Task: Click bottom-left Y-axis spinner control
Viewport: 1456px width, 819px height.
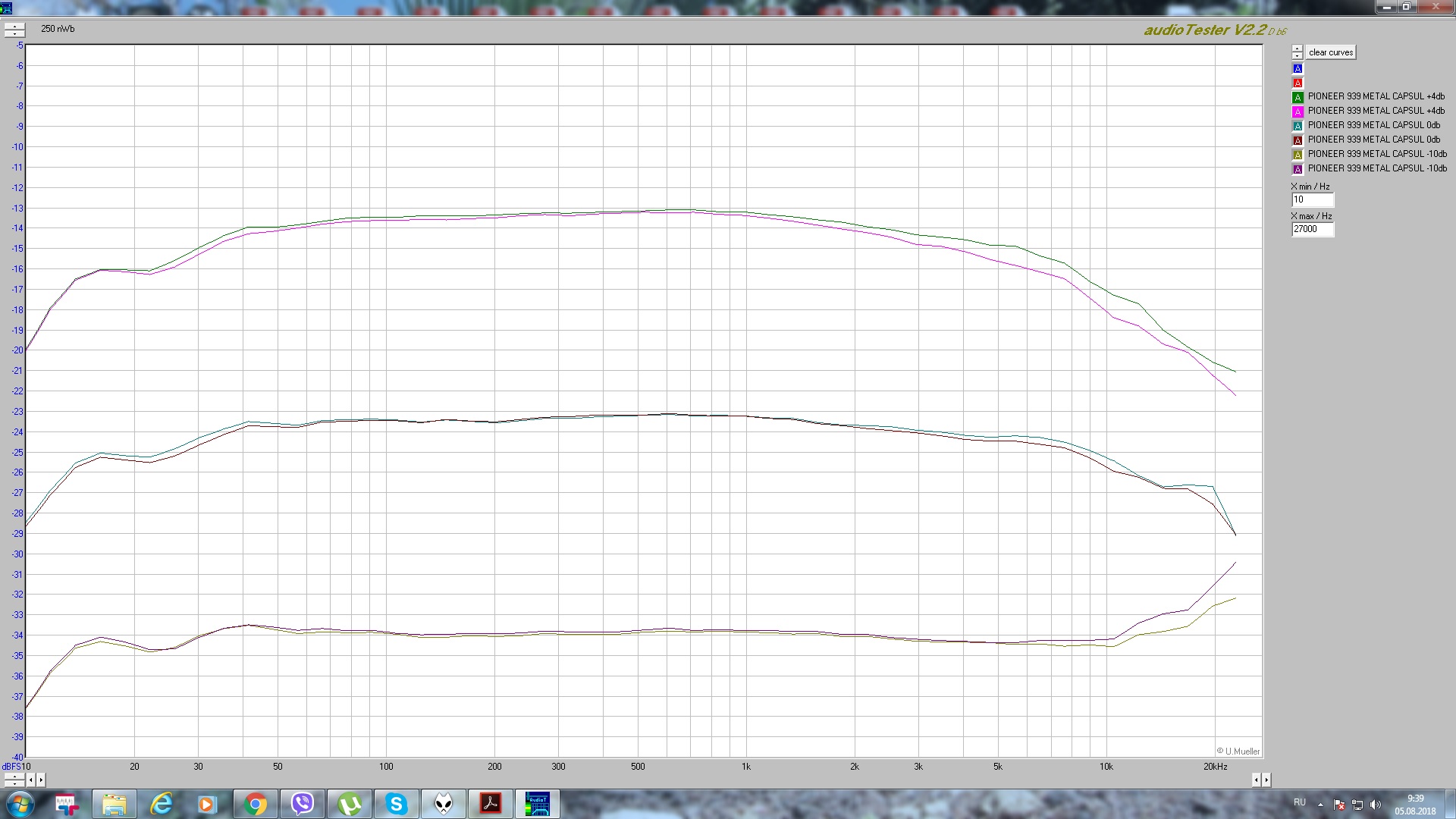Action: click(14, 780)
